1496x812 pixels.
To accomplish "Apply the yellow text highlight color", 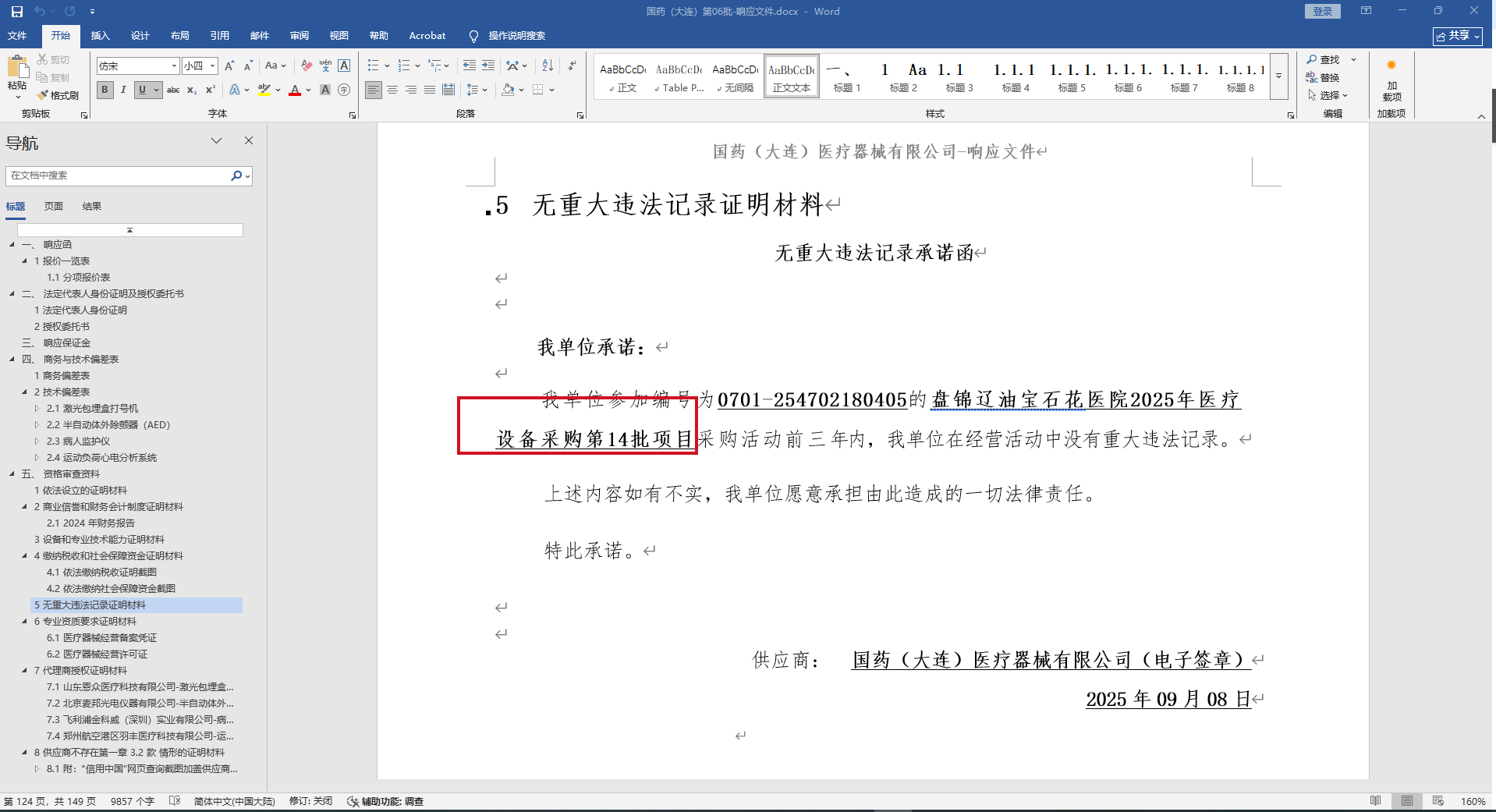I will (x=264, y=90).
